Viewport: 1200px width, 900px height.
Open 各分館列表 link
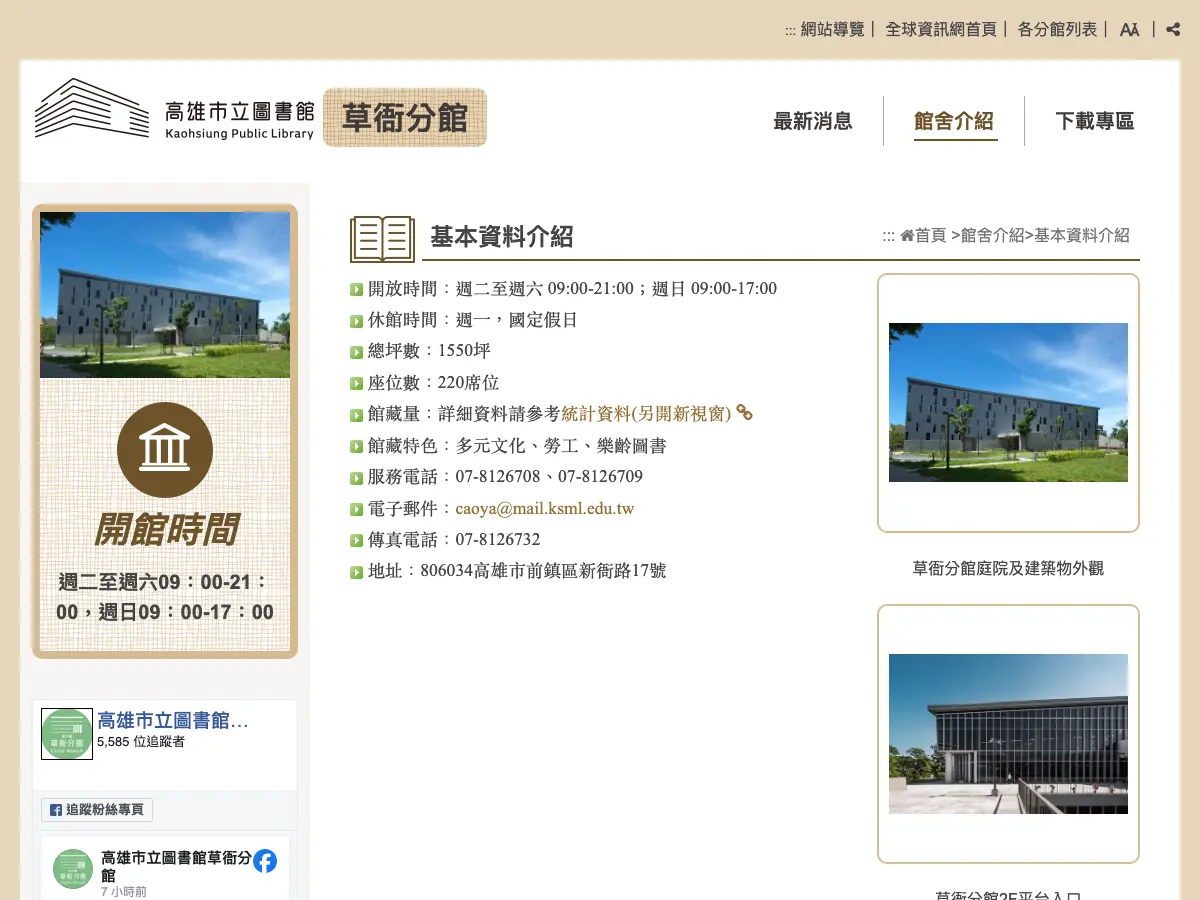(1057, 30)
